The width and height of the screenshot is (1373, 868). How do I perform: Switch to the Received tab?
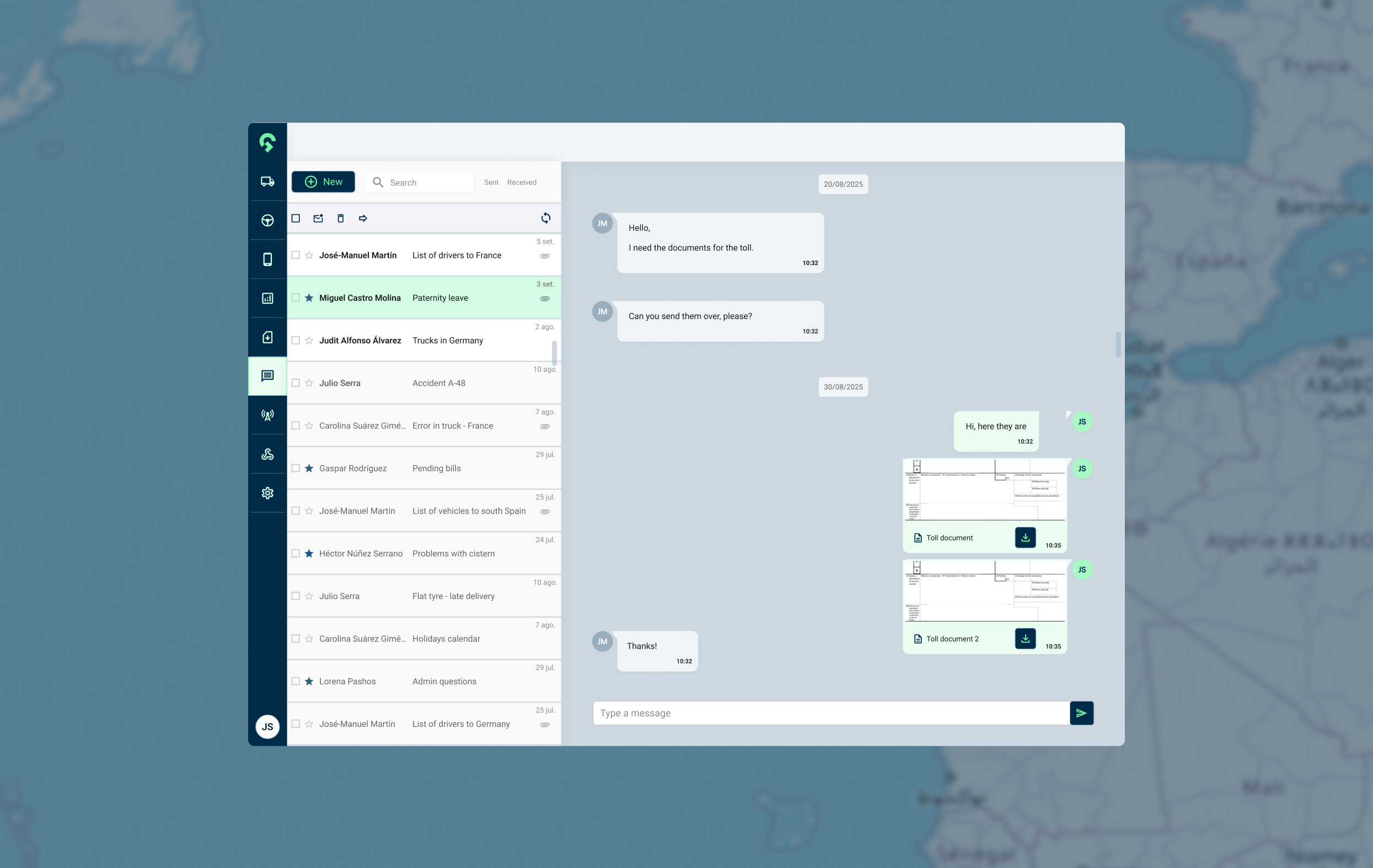tap(521, 182)
